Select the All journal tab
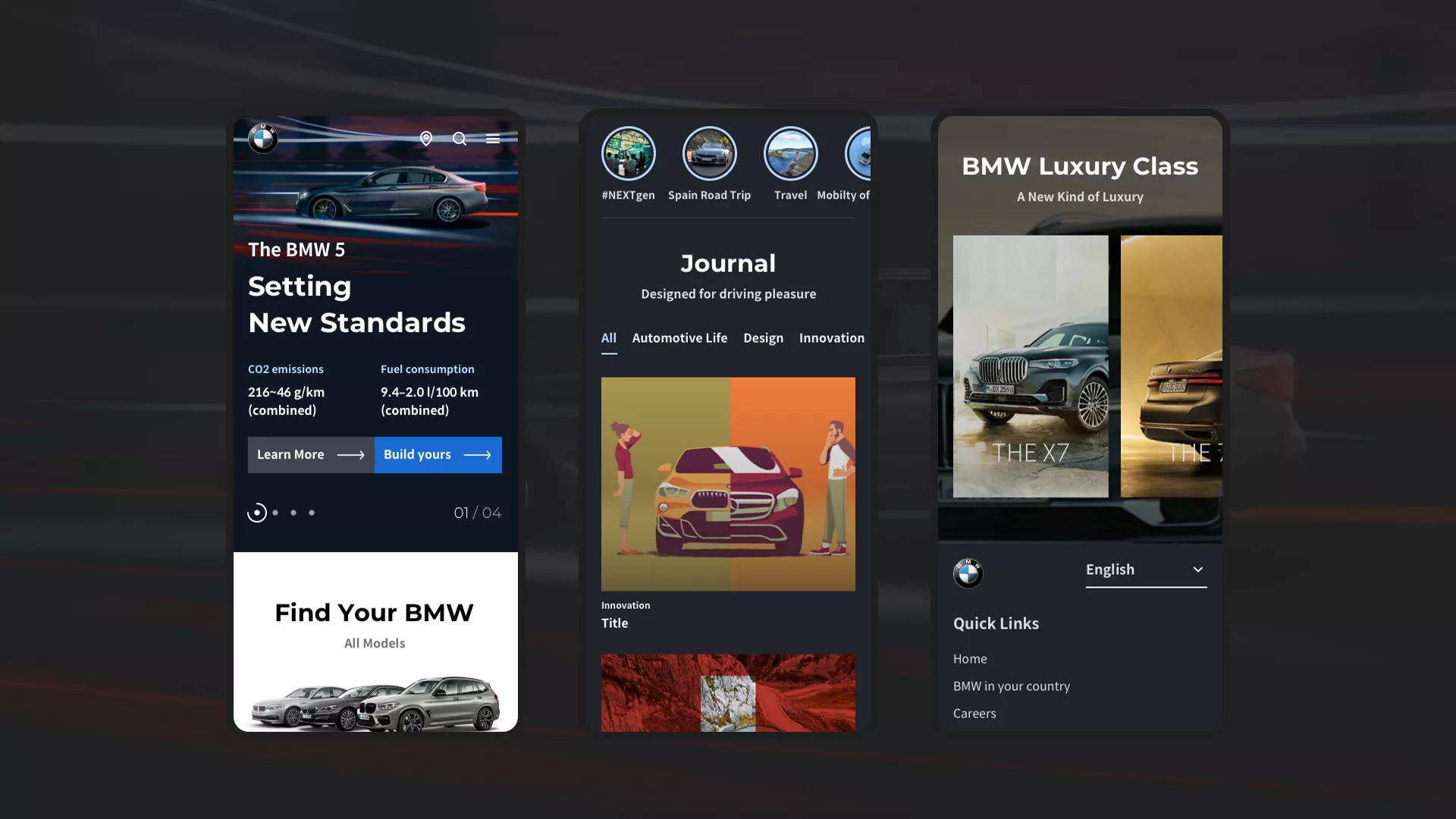Viewport: 1456px width, 819px height. click(609, 338)
